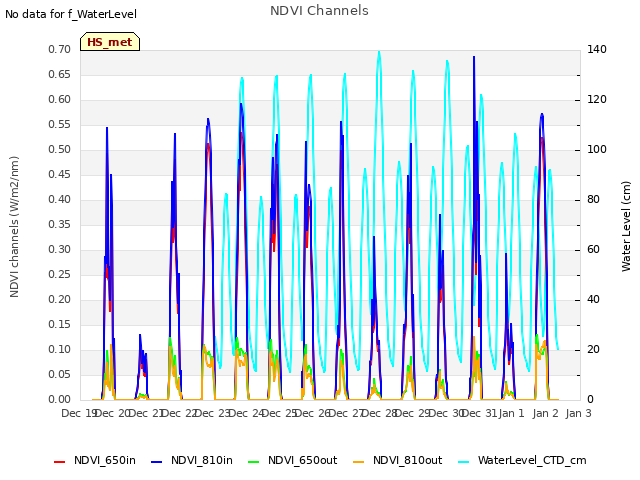Viewport: 640px width, 480px height.
Task: Click the Jan 3 date tick label
Action: tap(578, 413)
